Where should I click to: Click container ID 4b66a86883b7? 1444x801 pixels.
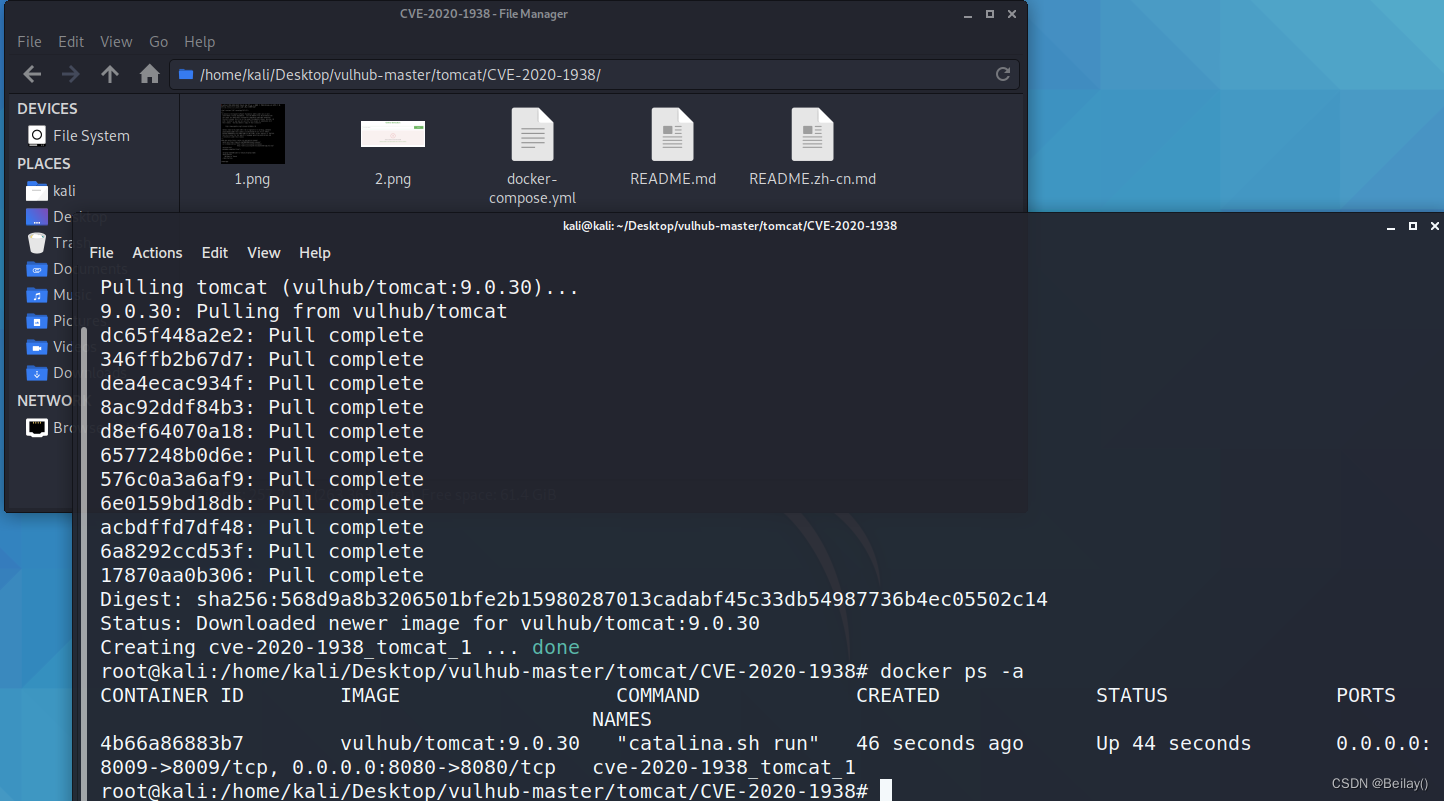click(172, 743)
